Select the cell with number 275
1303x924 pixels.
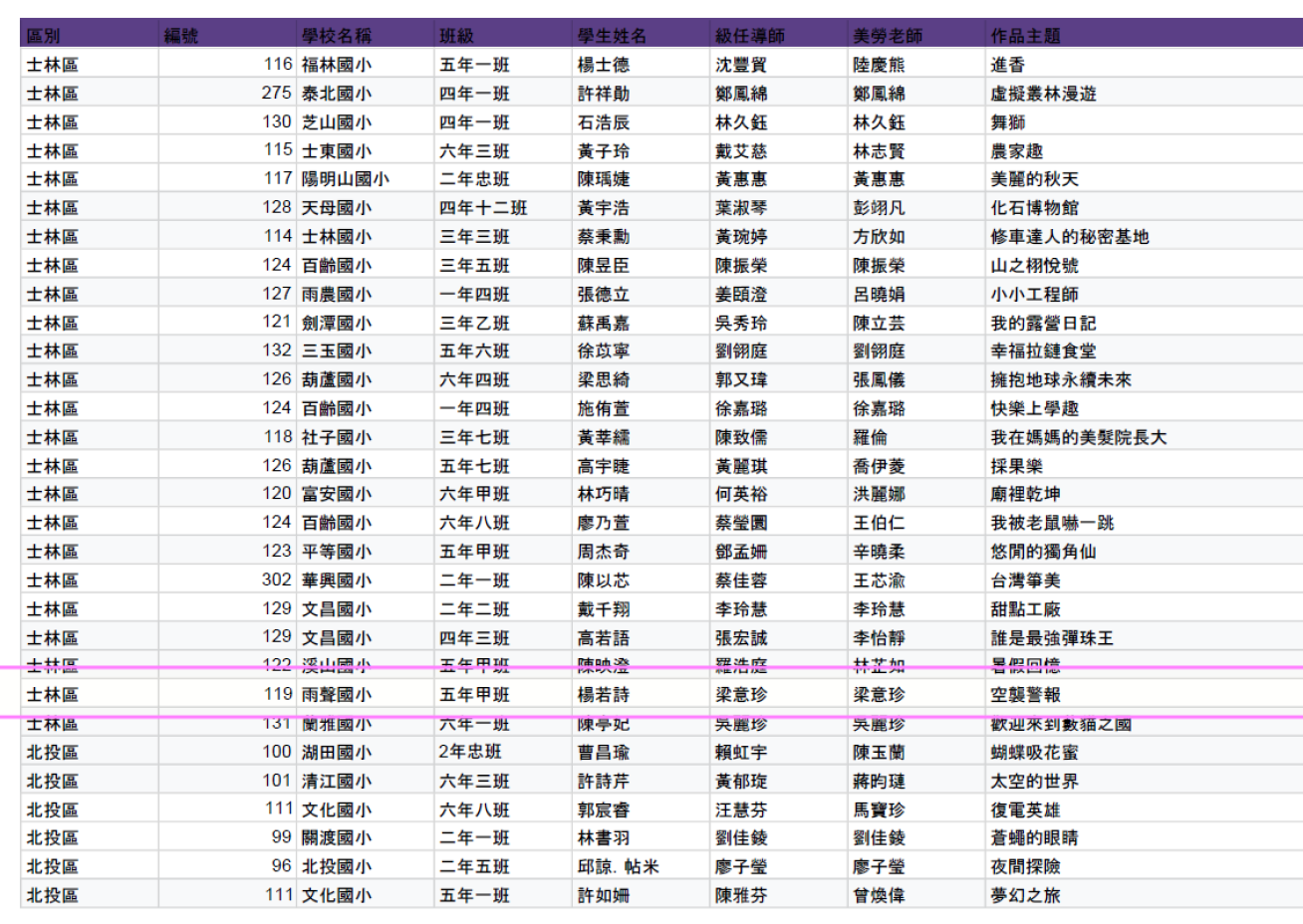[x=276, y=93]
